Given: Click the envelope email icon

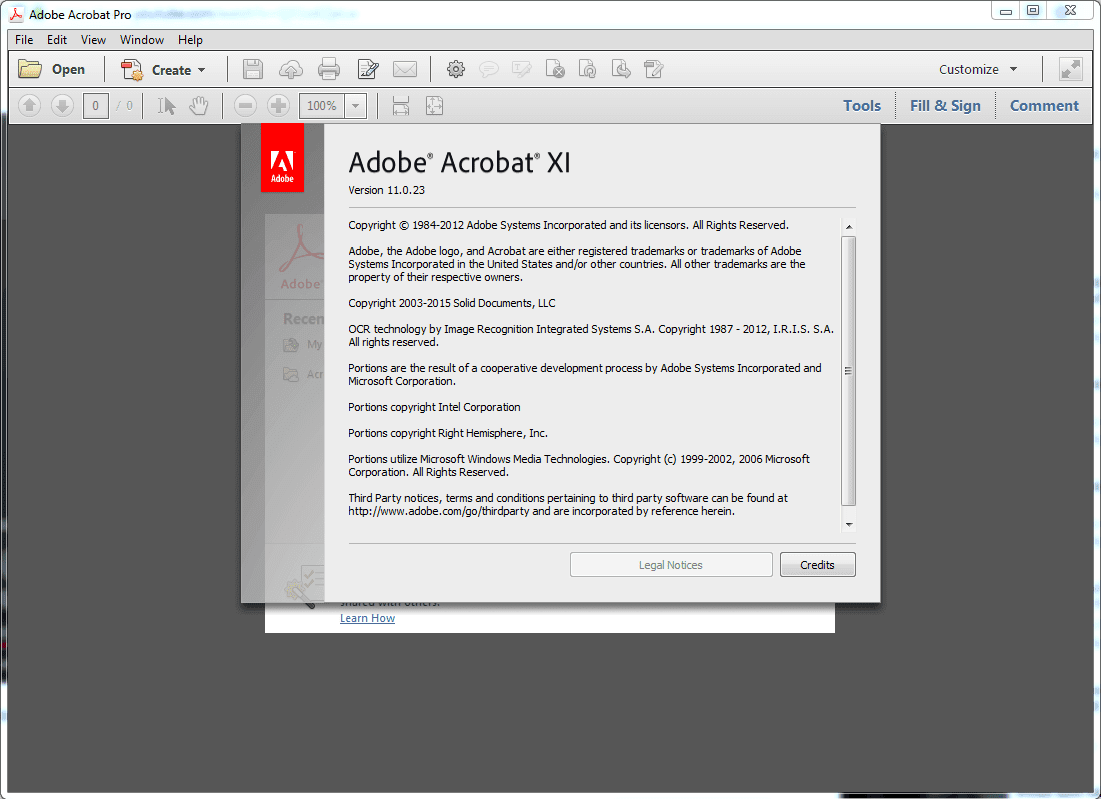Looking at the screenshot, I should [x=405, y=70].
